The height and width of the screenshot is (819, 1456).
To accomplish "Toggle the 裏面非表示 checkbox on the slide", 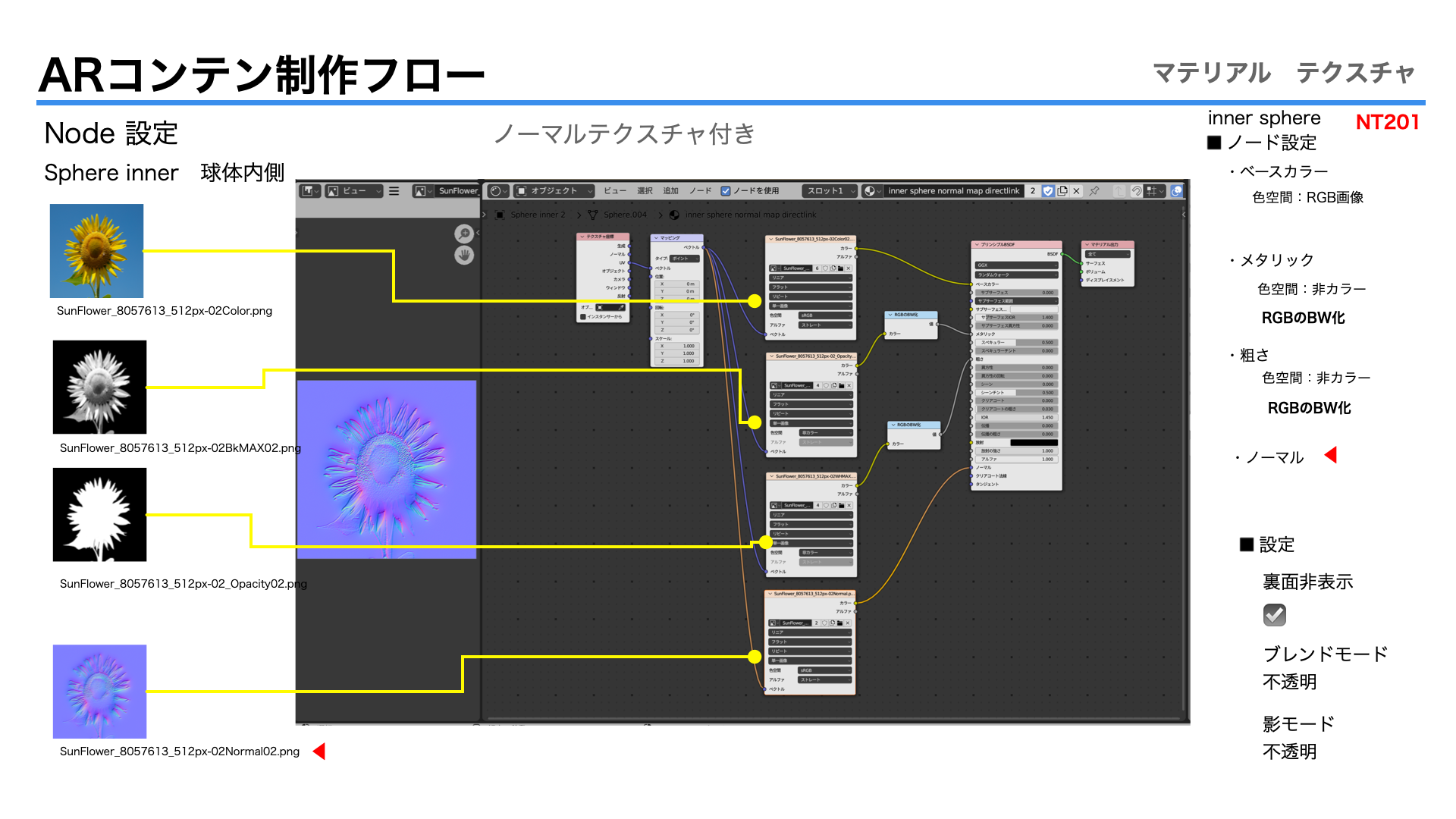I will click(1275, 615).
